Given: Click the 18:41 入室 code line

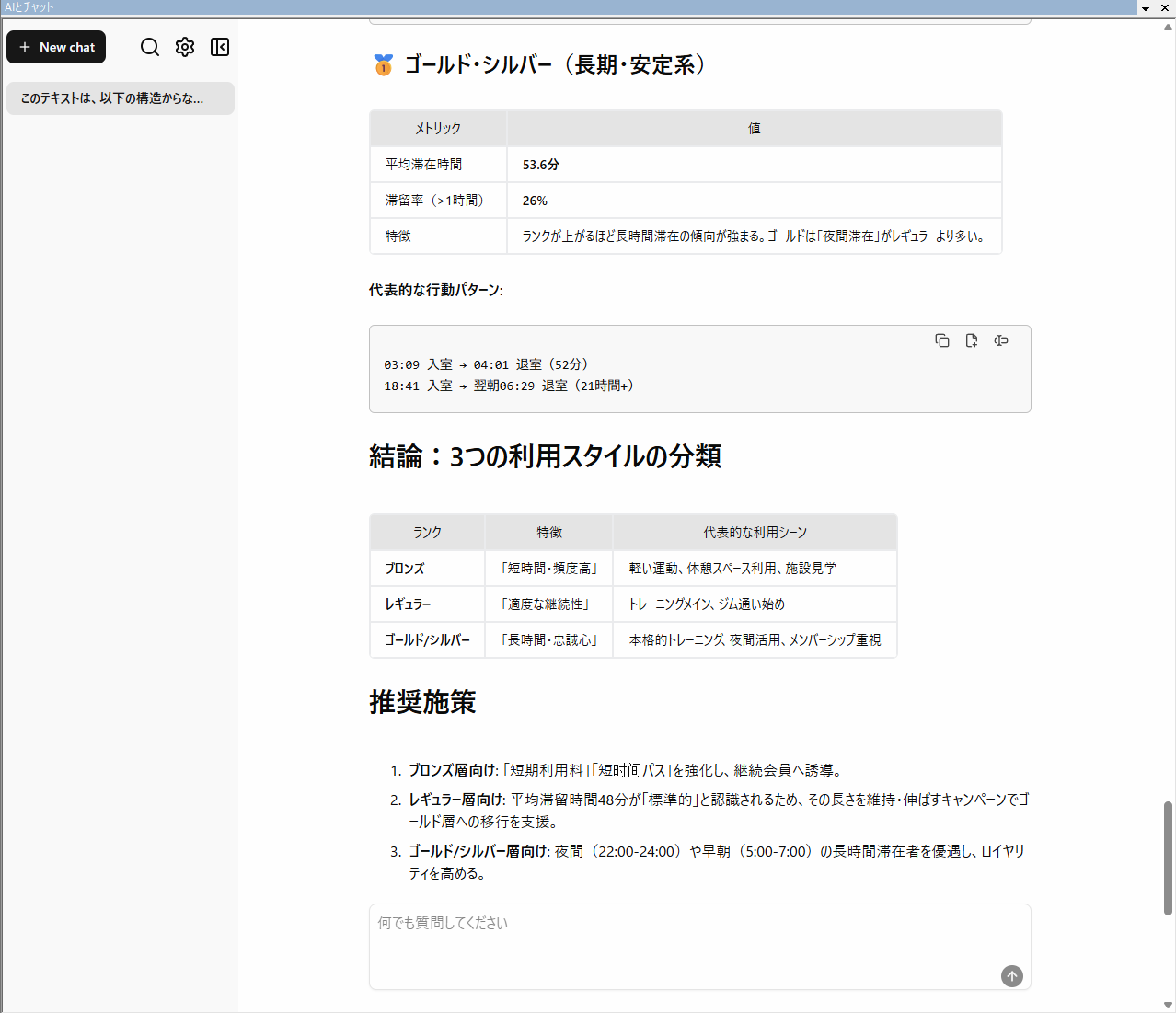Looking at the screenshot, I should pos(509,386).
